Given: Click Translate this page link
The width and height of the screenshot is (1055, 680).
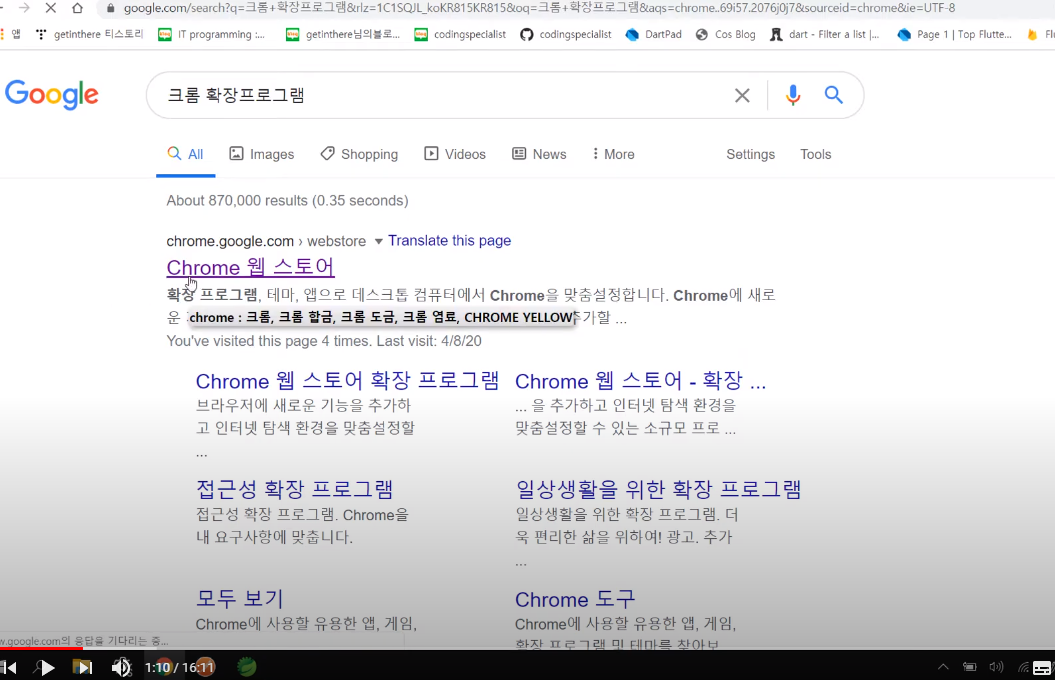Looking at the screenshot, I should (449, 241).
